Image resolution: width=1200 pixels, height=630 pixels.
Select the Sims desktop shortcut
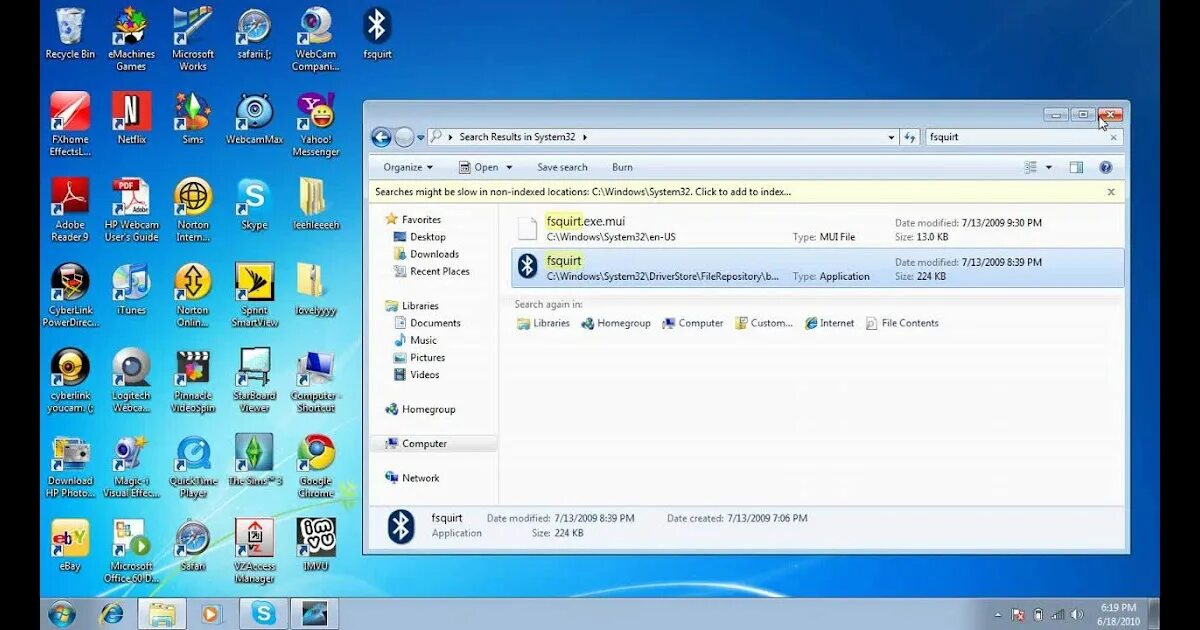click(193, 119)
